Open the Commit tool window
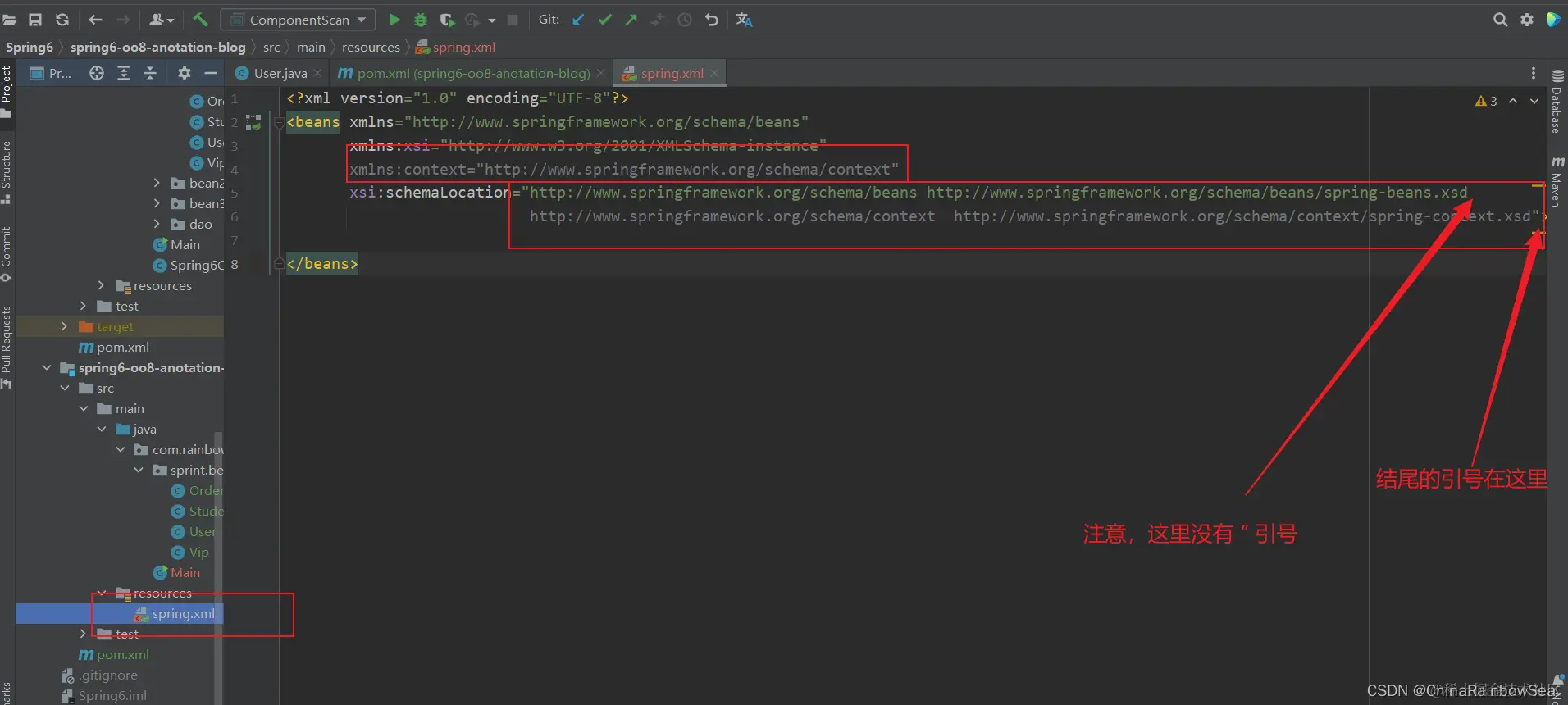The height and width of the screenshot is (705, 1568). pos(7,254)
